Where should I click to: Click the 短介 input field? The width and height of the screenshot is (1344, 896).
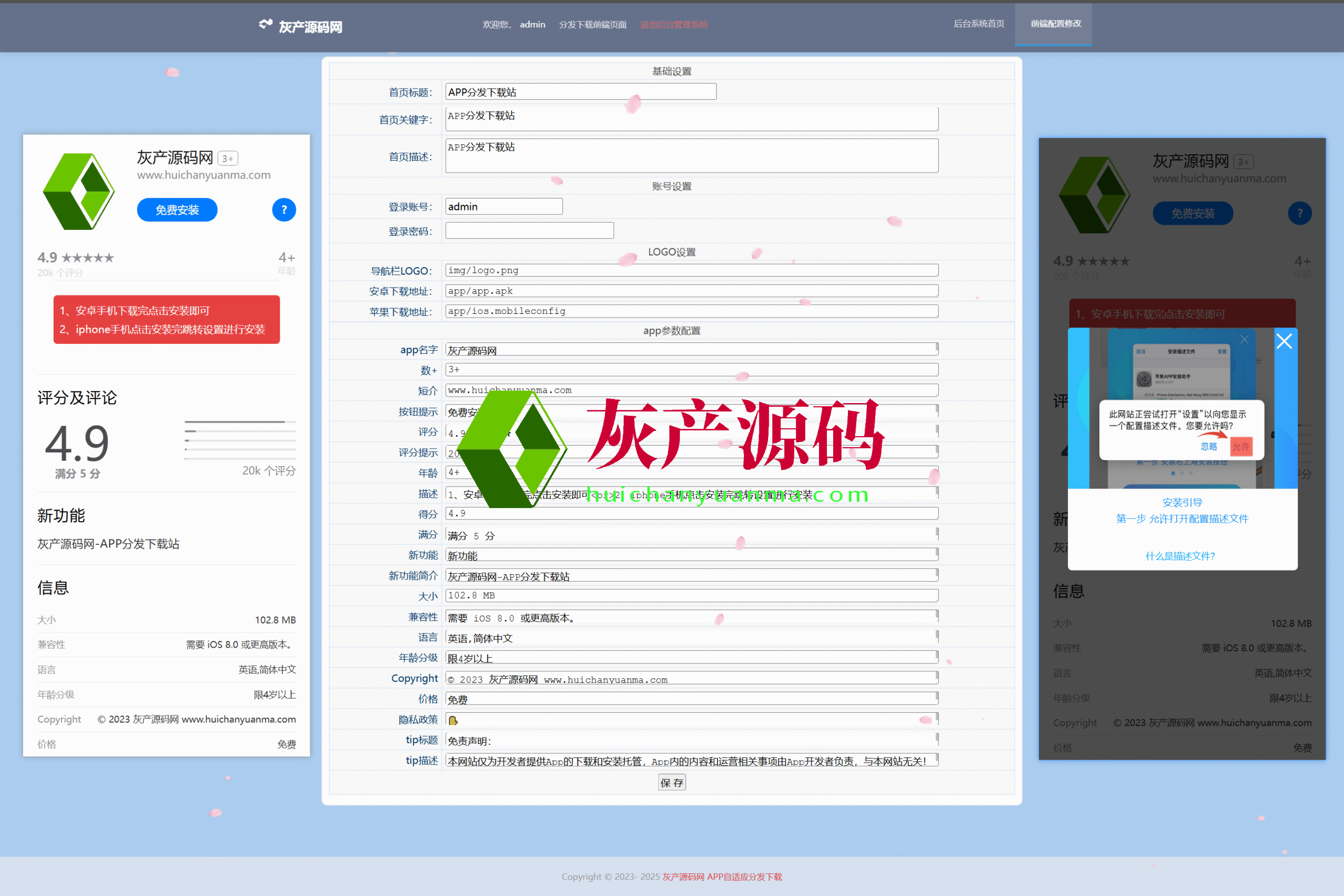(691, 391)
